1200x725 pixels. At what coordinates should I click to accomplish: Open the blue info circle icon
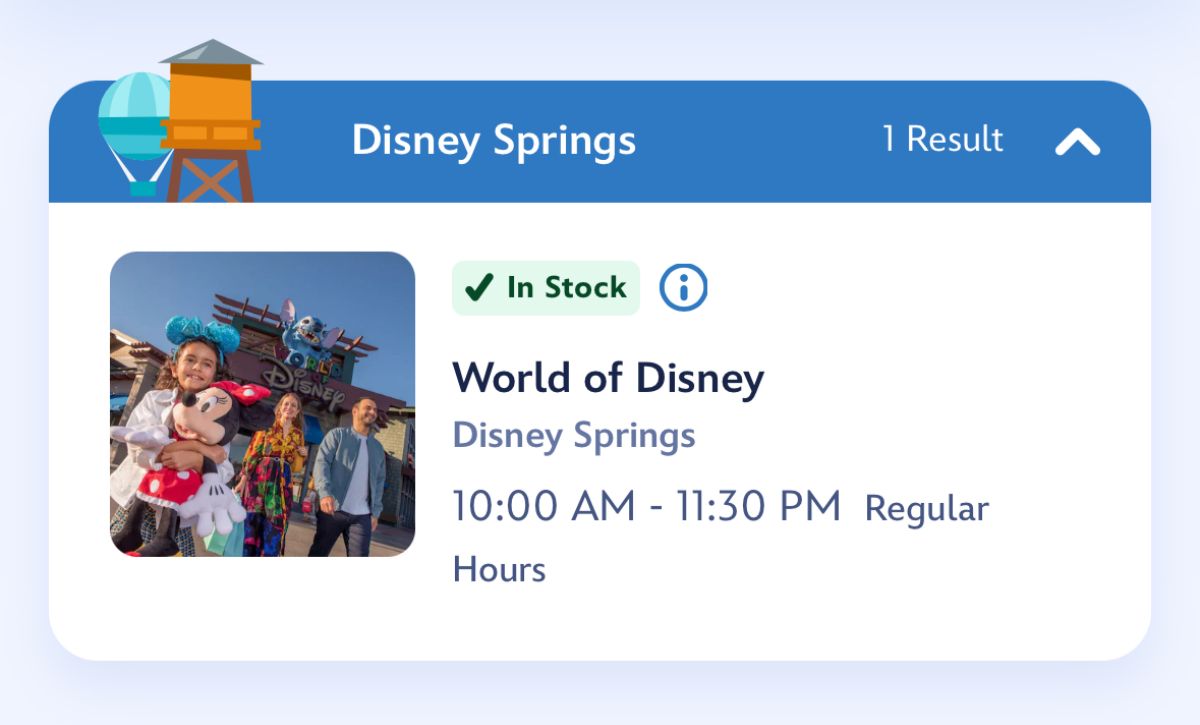coord(683,288)
